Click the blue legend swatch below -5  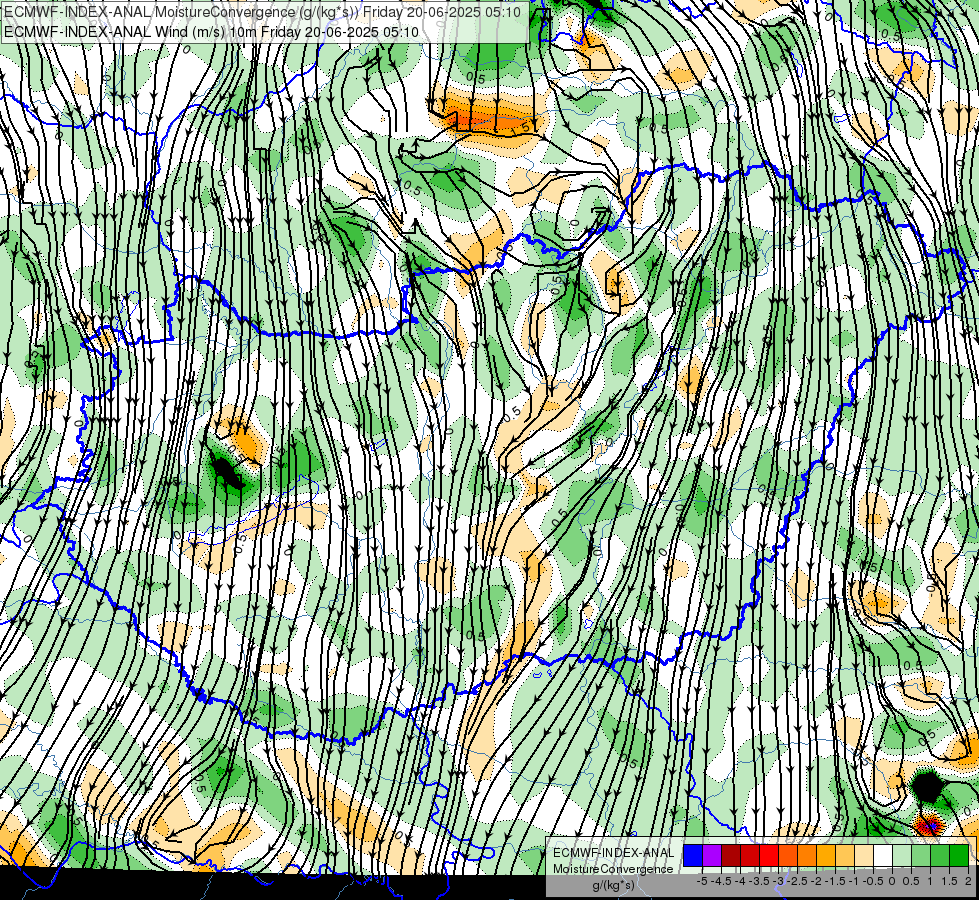click(693, 856)
